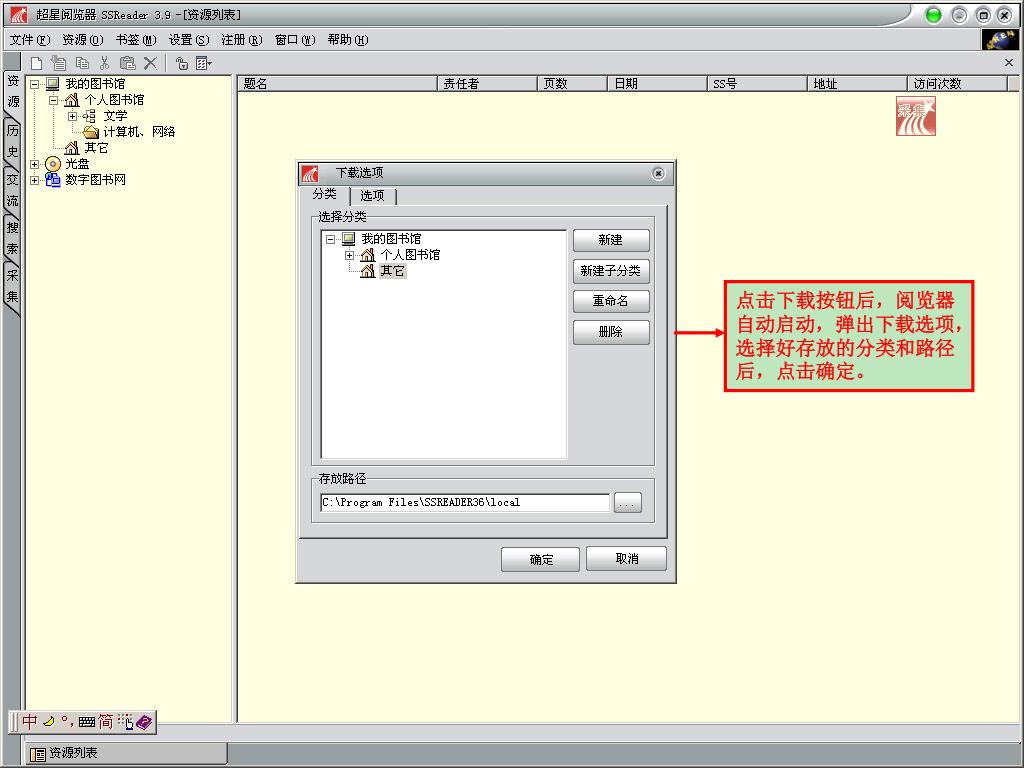
Task: Click the green round titlebar button
Action: coord(934,15)
